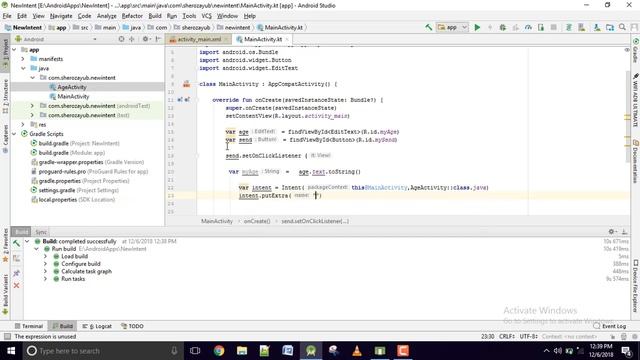Open the Event Log button
The height and width of the screenshot is (360, 640).
coord(610,326)
